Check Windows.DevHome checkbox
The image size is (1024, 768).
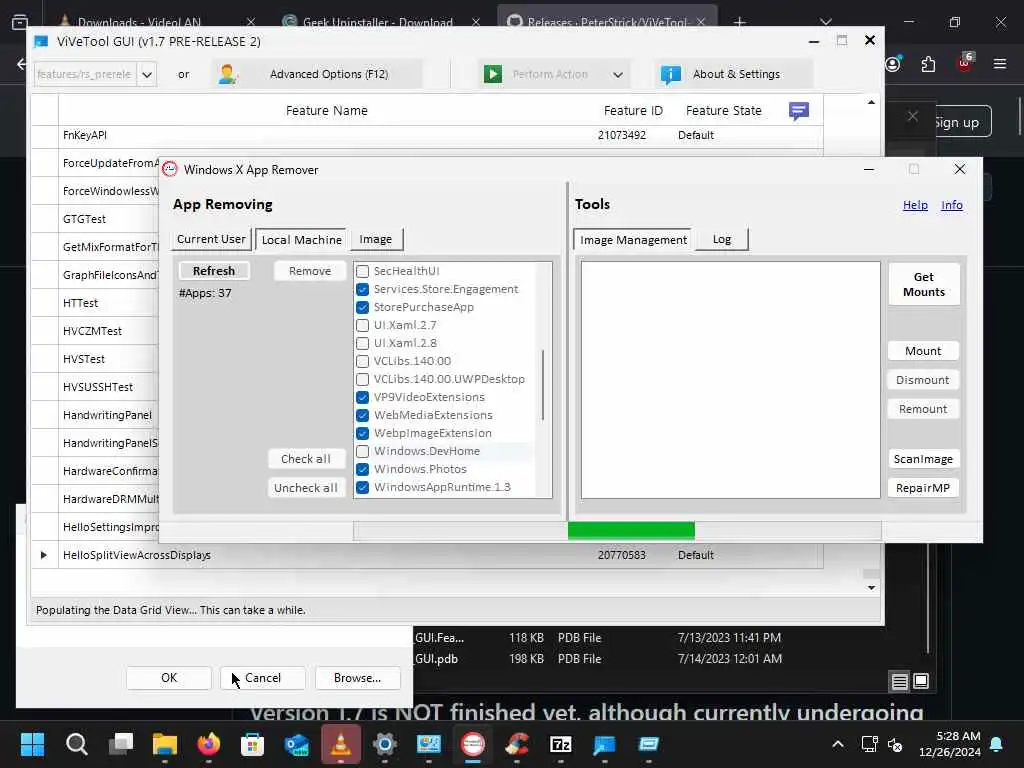362,451
